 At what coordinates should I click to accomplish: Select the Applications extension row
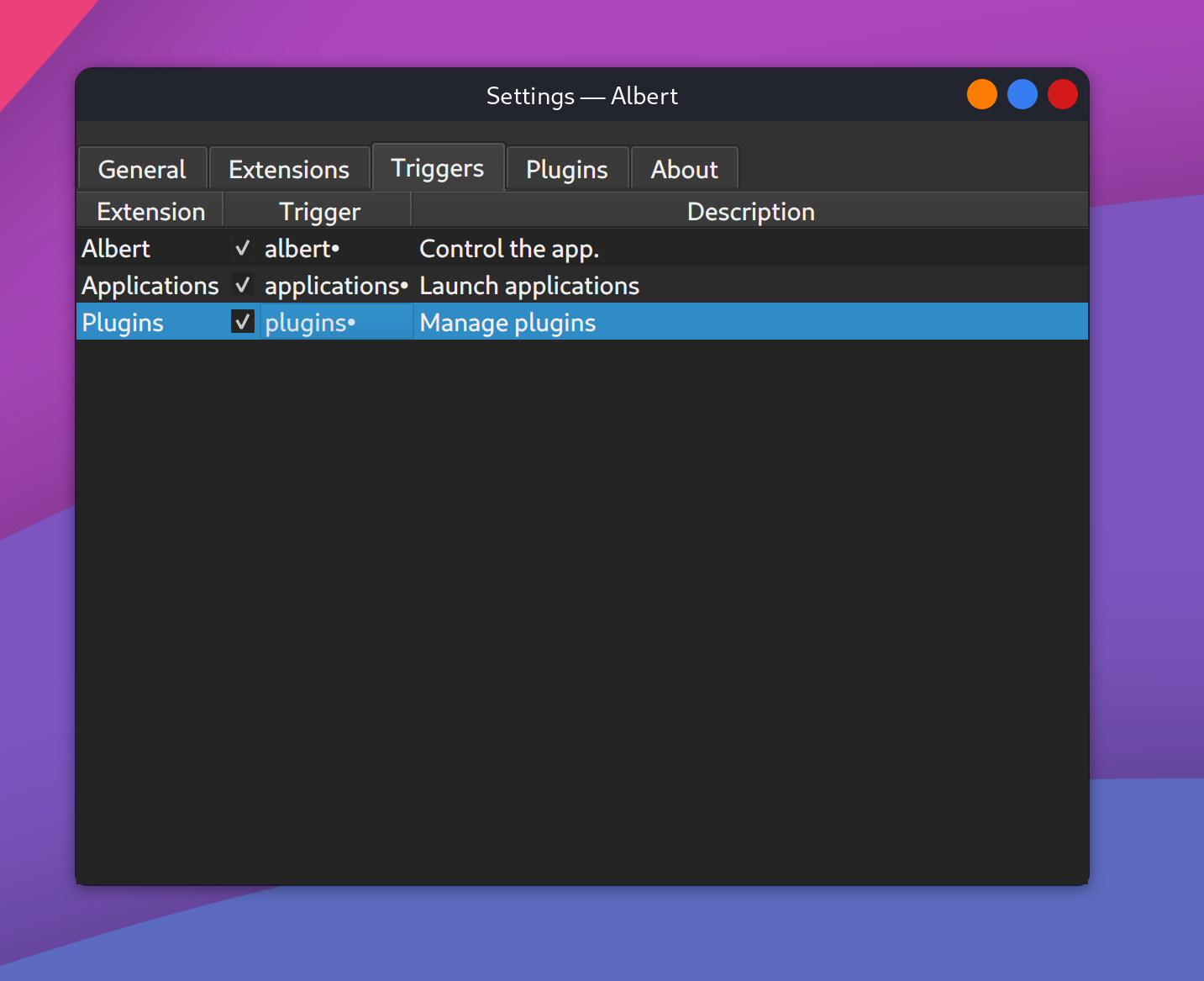click(150, 285)
